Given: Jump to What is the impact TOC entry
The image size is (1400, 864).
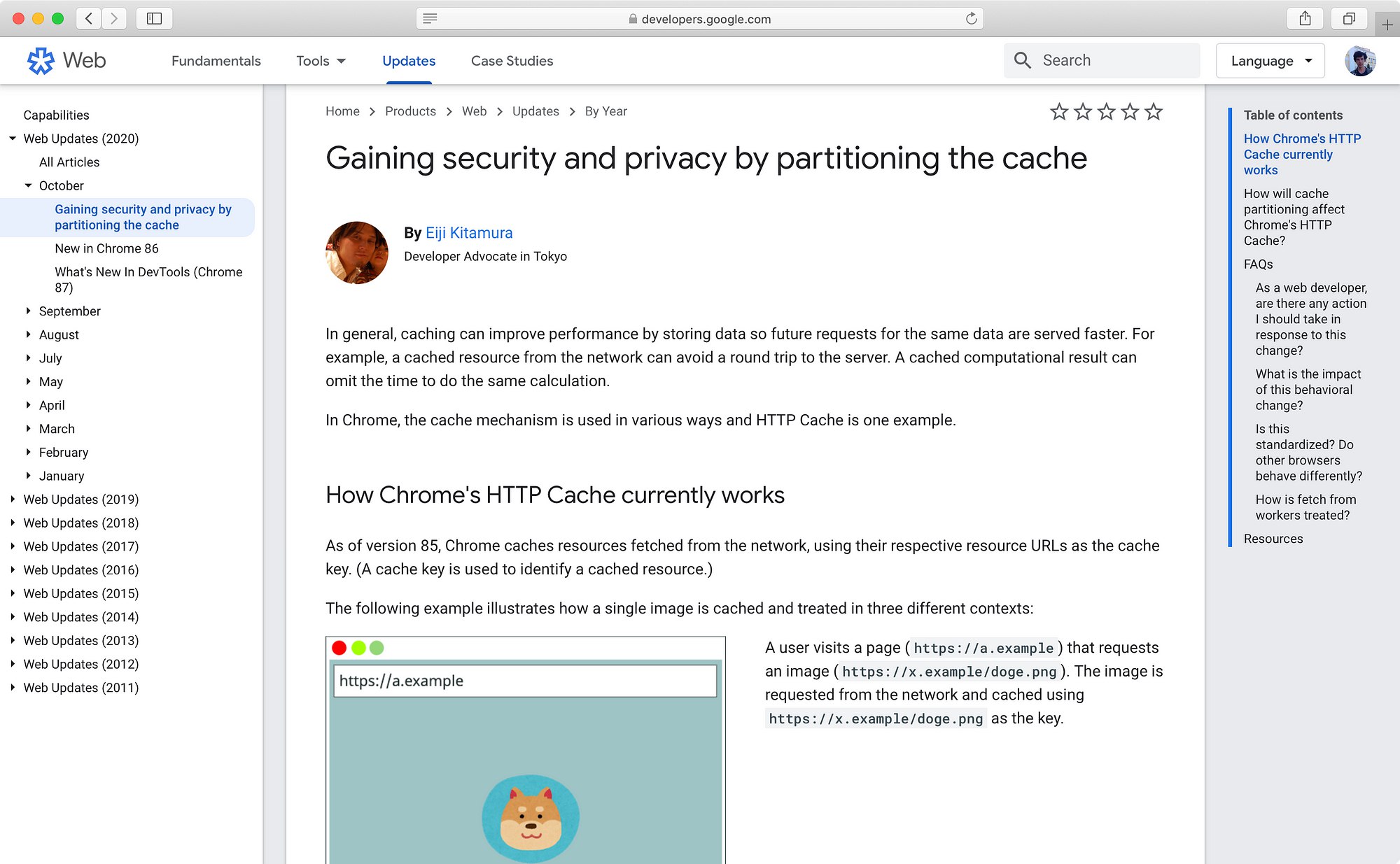Looking at the screenshot, I should click(1308, 390).
